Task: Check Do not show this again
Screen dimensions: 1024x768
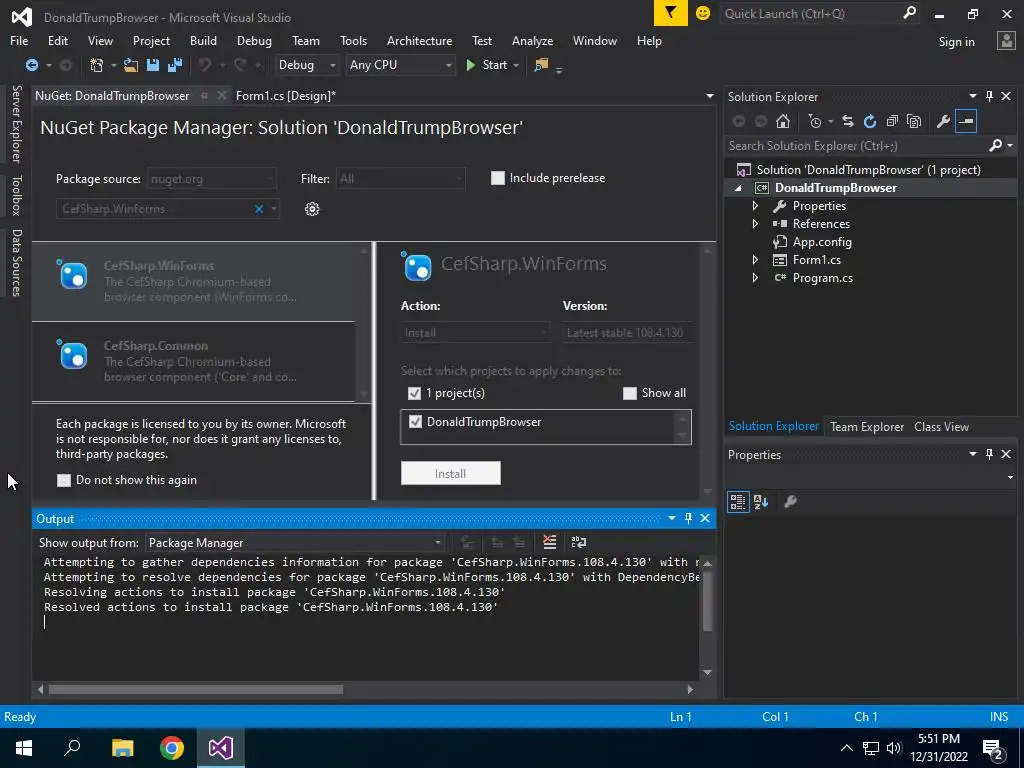Action: tap(64, 481)
